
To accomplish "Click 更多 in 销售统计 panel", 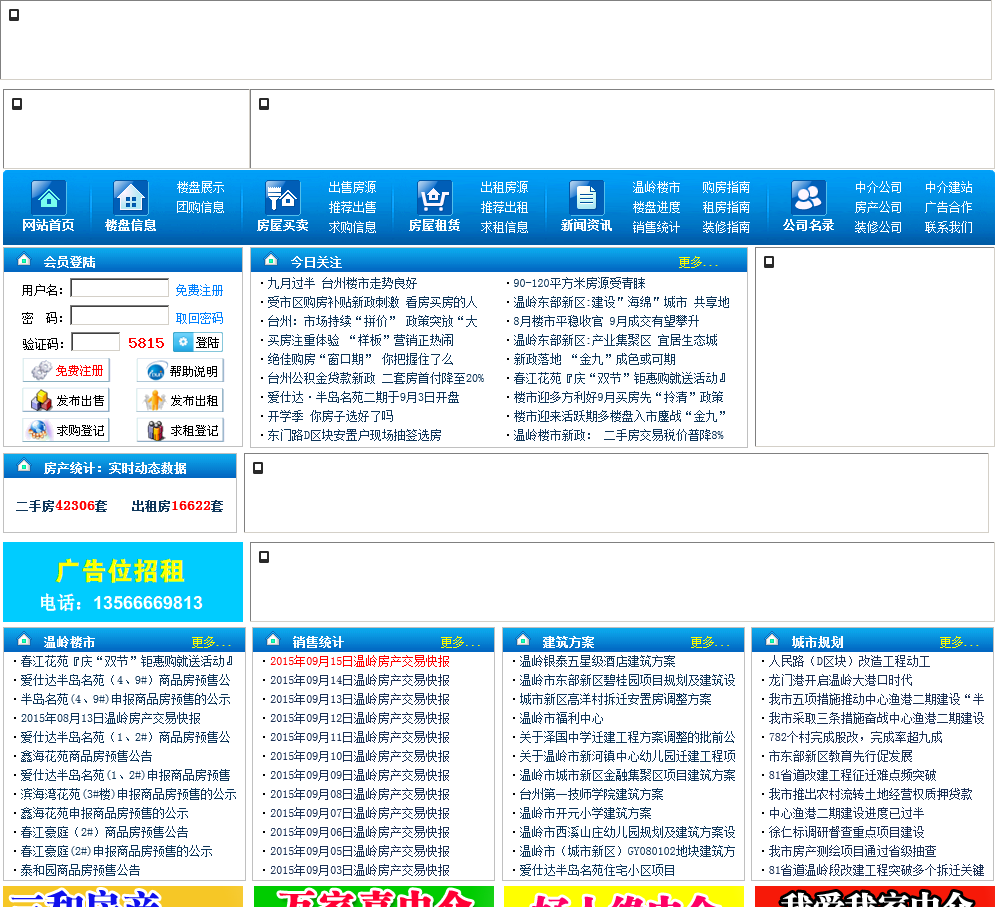I will [x=460, y=642].
